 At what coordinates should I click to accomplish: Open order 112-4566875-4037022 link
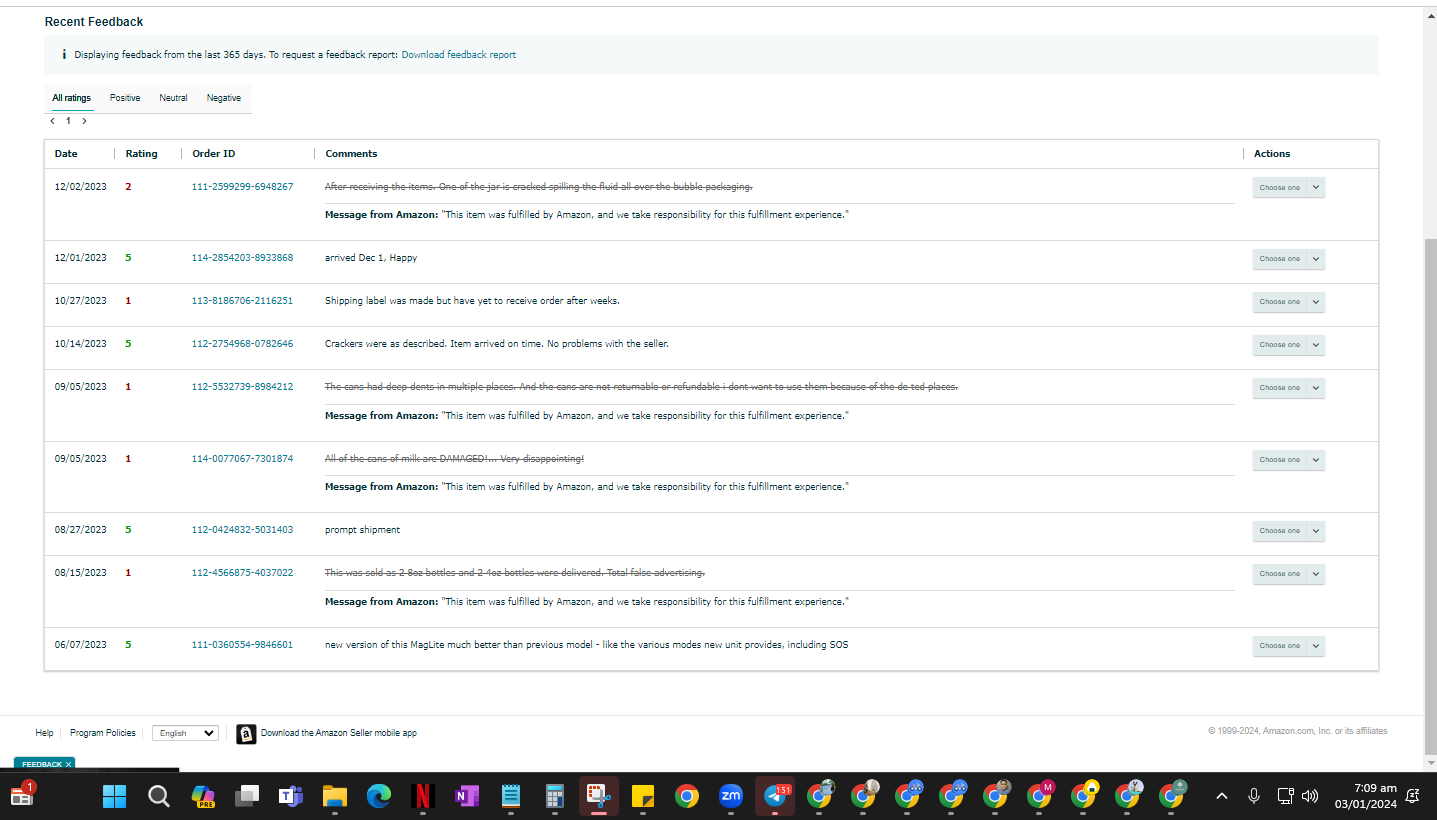(x=242, y=573)
